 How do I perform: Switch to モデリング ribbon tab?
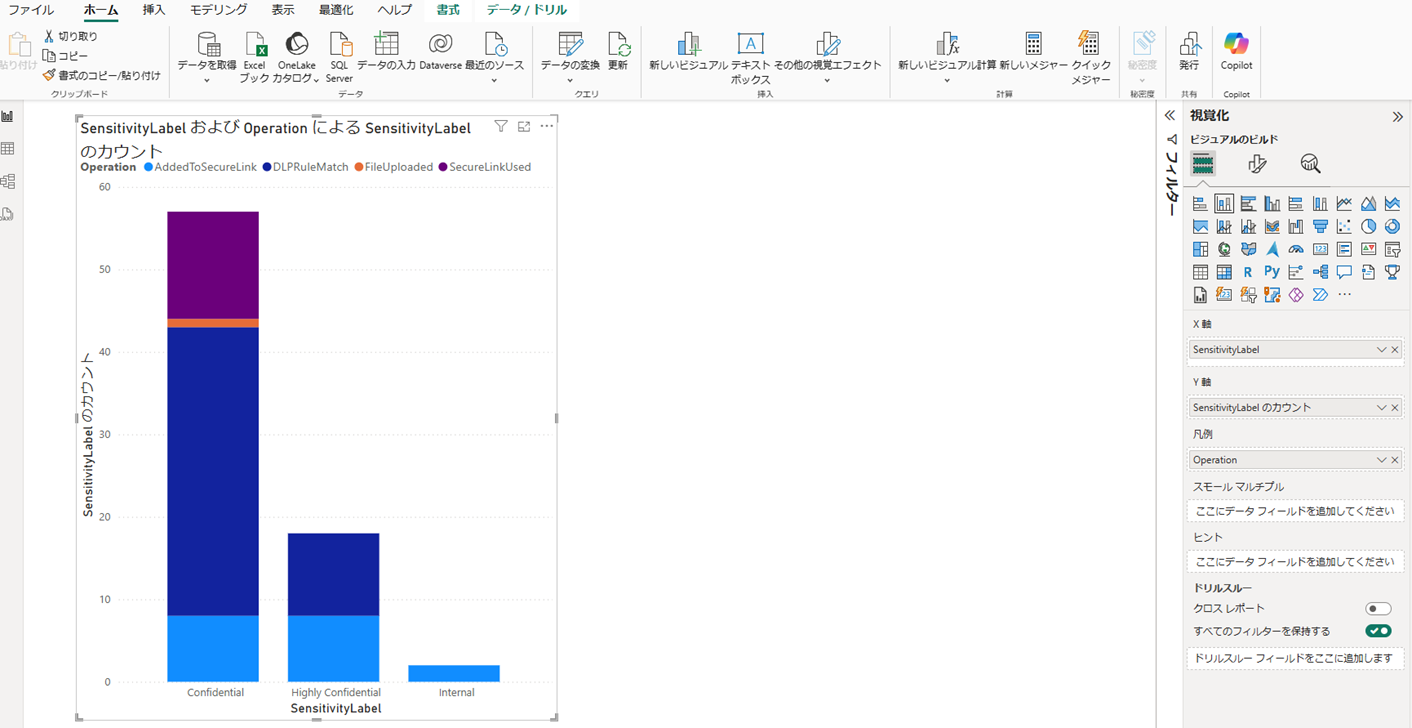[x=218, y=10]
